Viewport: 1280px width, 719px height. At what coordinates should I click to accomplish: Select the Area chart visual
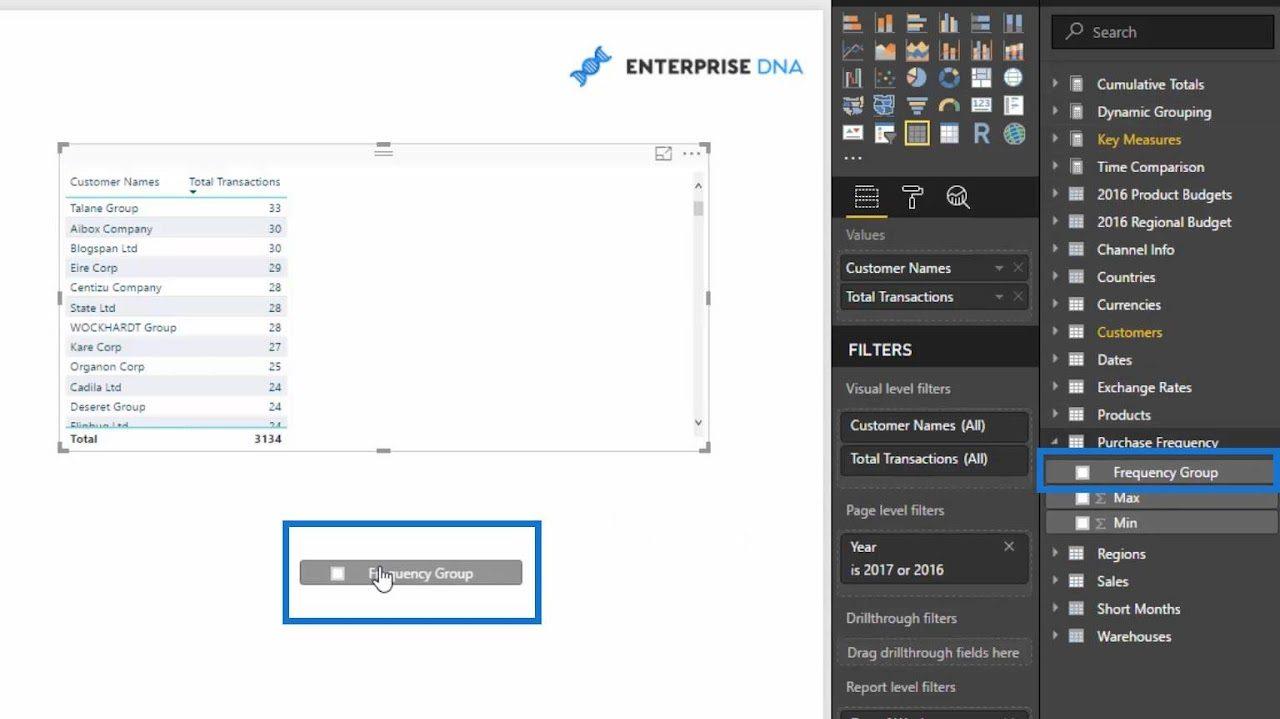point(885,50)
